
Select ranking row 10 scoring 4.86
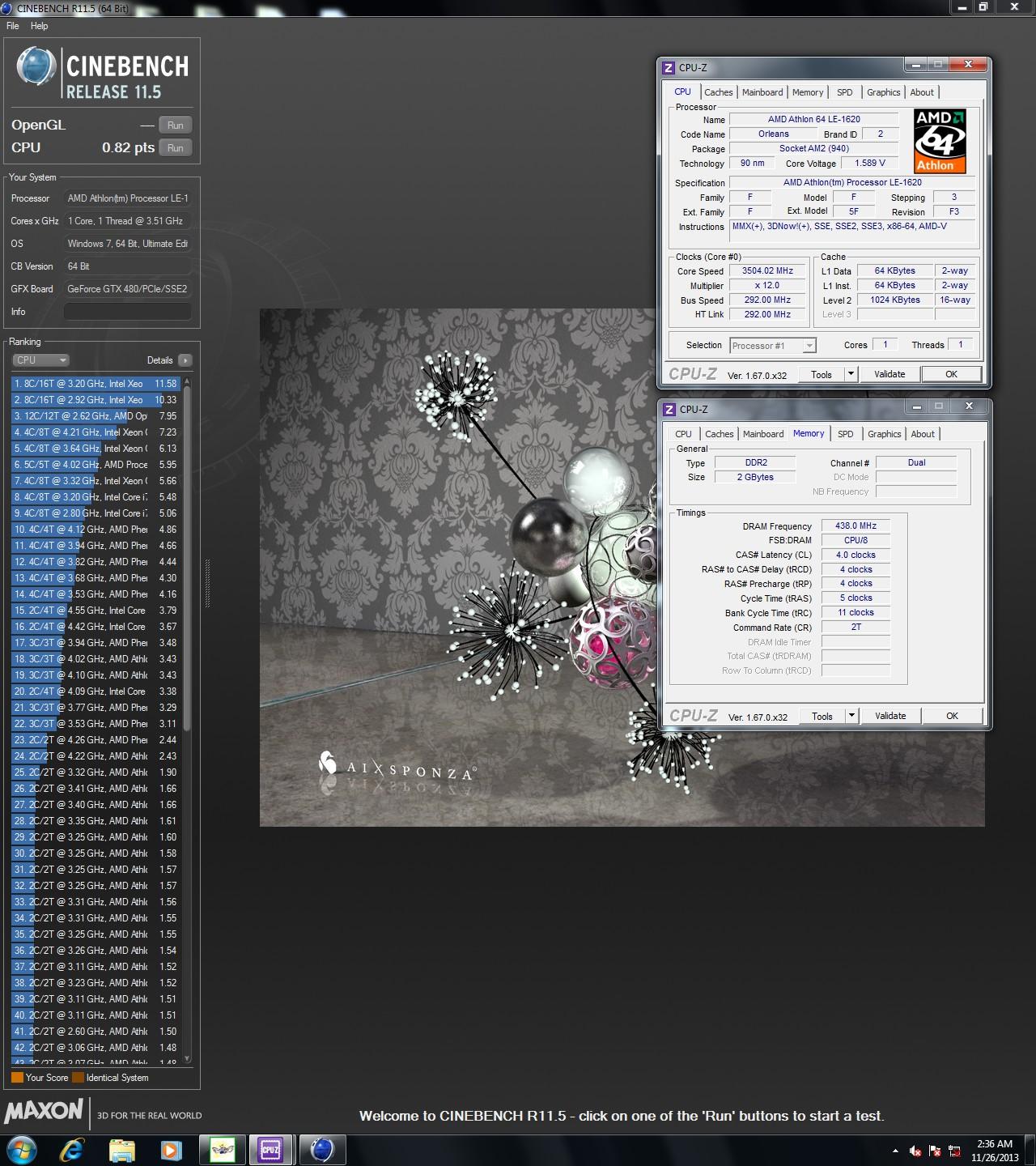[x=96, y=530]
